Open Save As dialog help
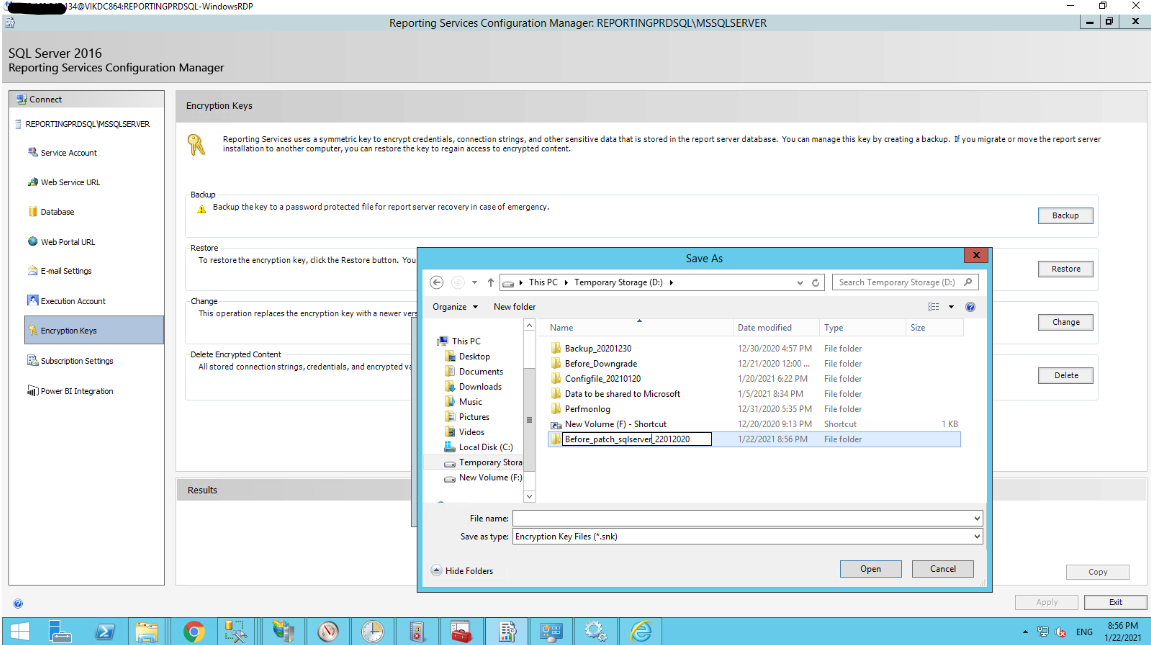The width and height of the screenshot is (1151, 645). pos(970,307)
